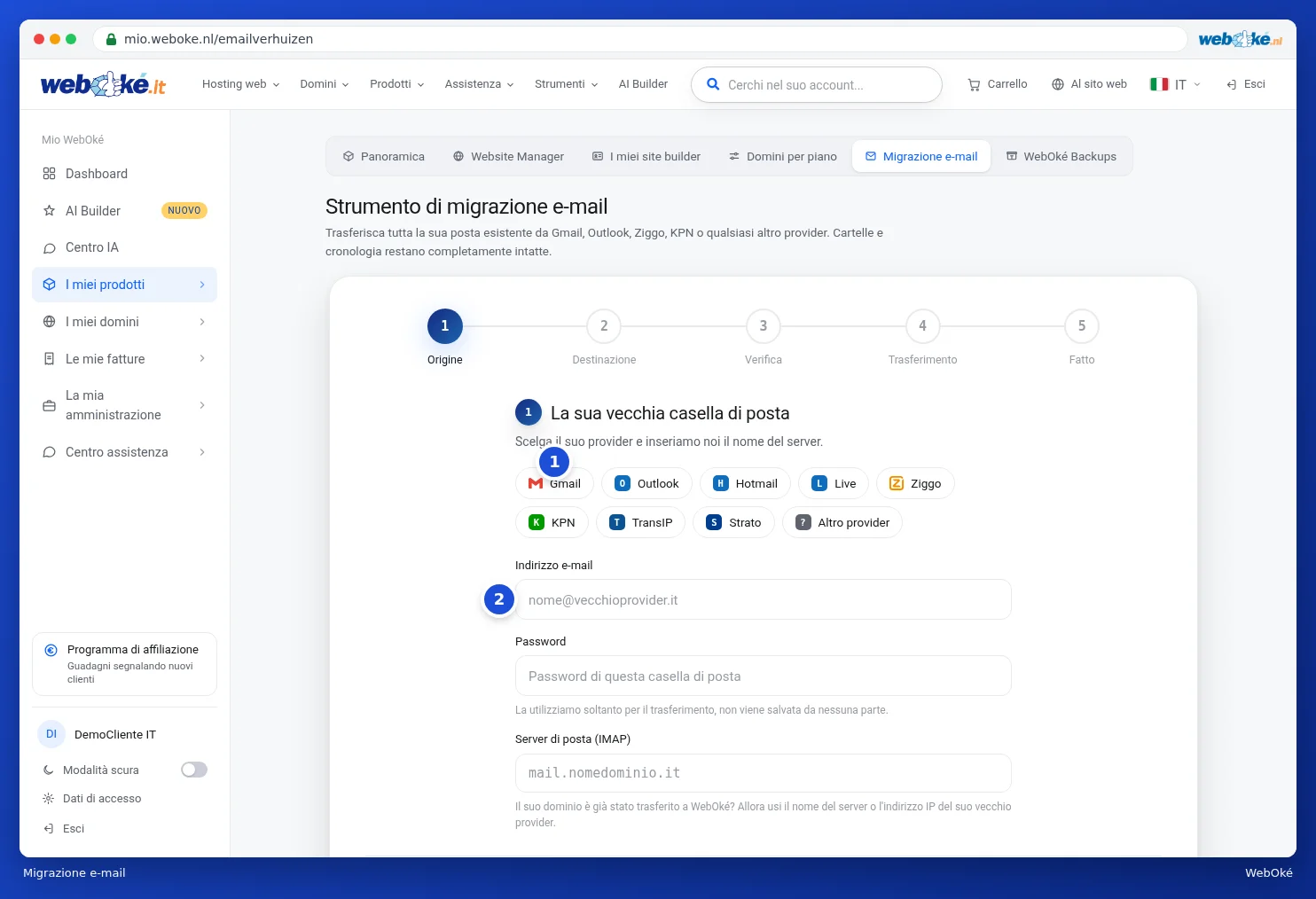Click the Destinazione step 2 circle
This screenshot has height=899, width=1316.
pyautogui.click(x=604, y=326)
